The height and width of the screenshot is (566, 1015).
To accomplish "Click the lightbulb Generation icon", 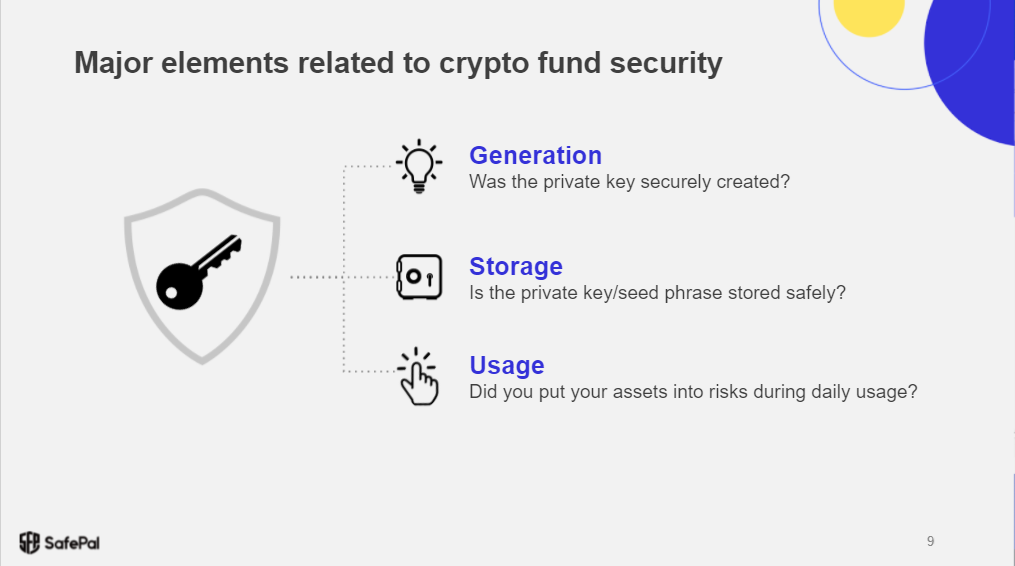I will click(x=419, y=166).
